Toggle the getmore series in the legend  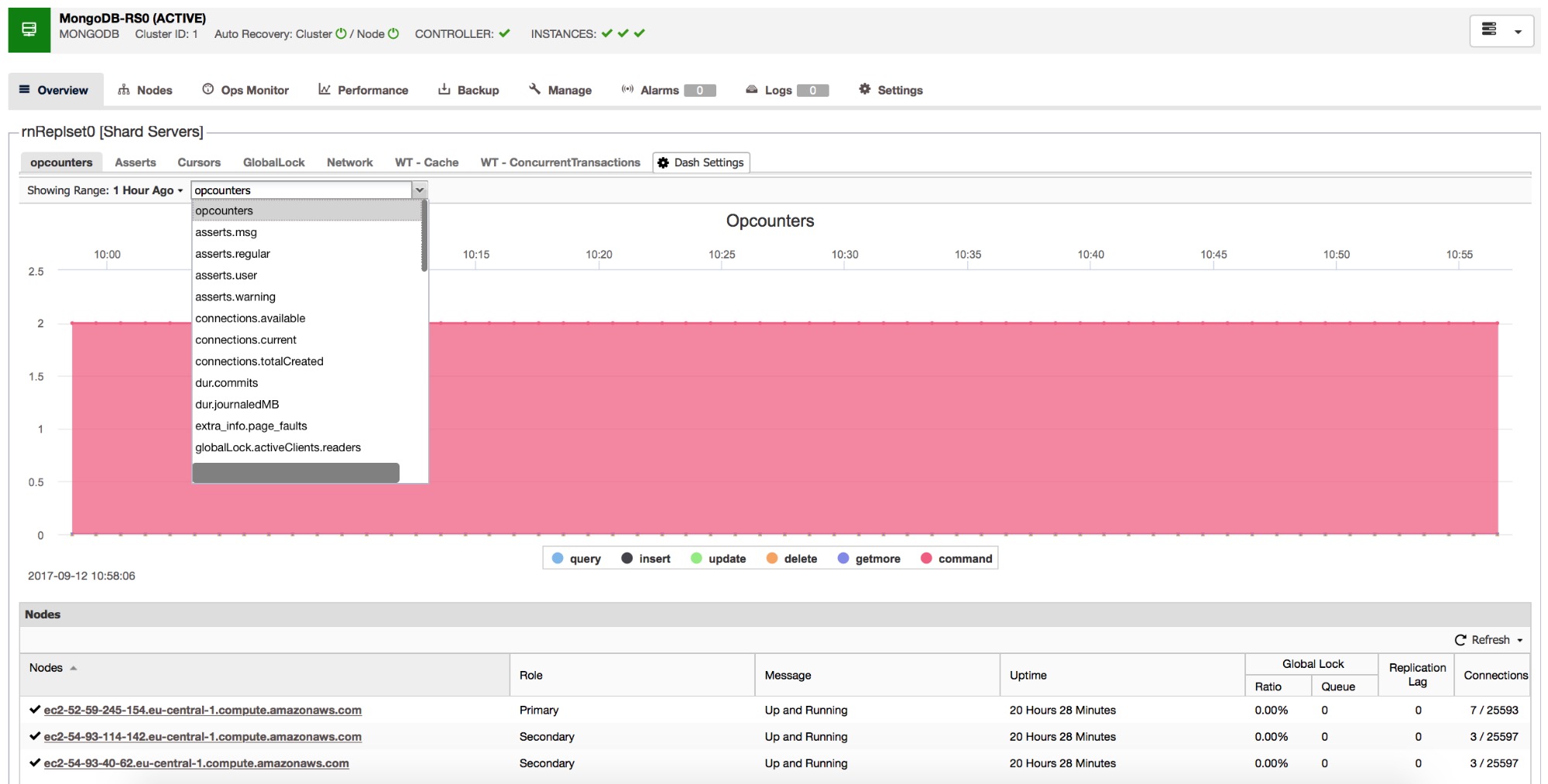pyautogui.click(x=869, y=559)
